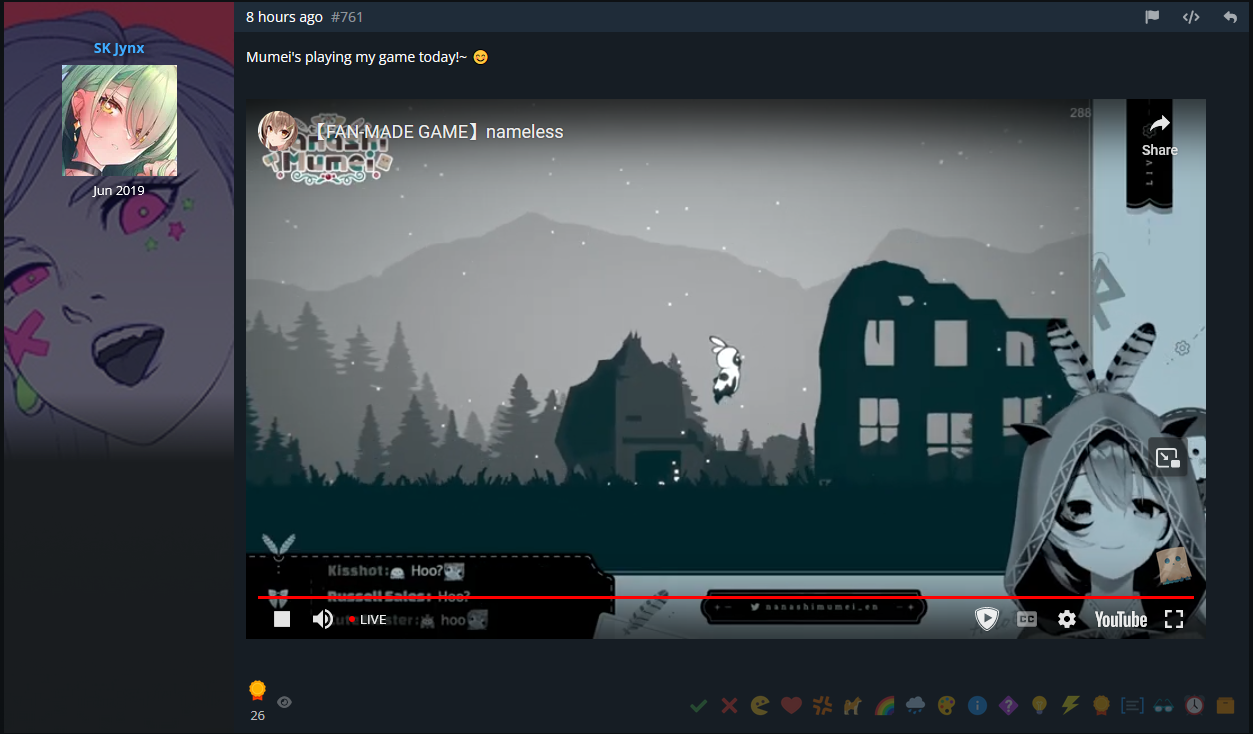Open the video settings gear
Screen dimensions: 1253x734
pyautogui.click(x=1067, y=619)
